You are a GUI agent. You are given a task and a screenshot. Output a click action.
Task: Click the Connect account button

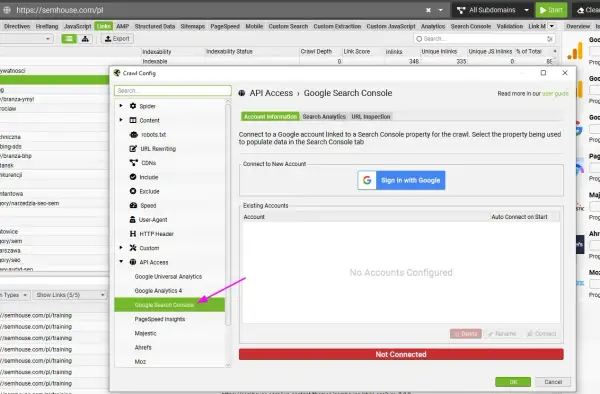coord(541,334)
